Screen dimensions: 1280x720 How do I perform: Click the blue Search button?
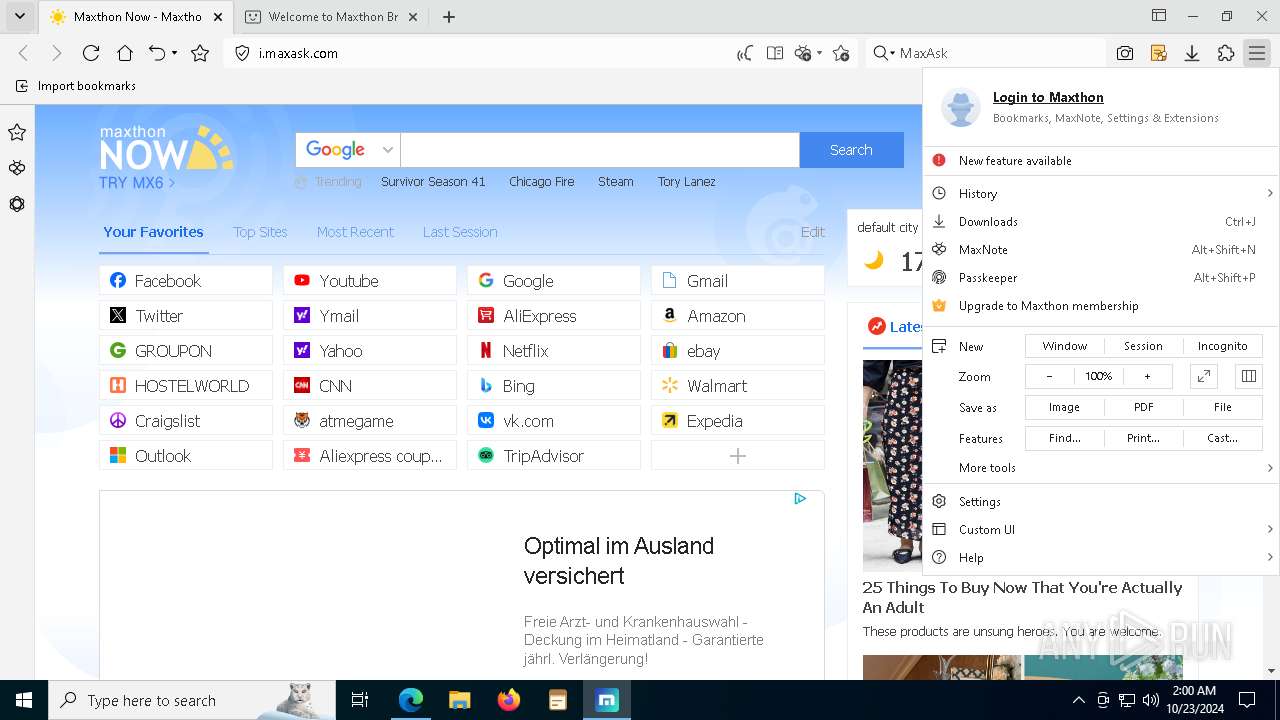[851, 150]
